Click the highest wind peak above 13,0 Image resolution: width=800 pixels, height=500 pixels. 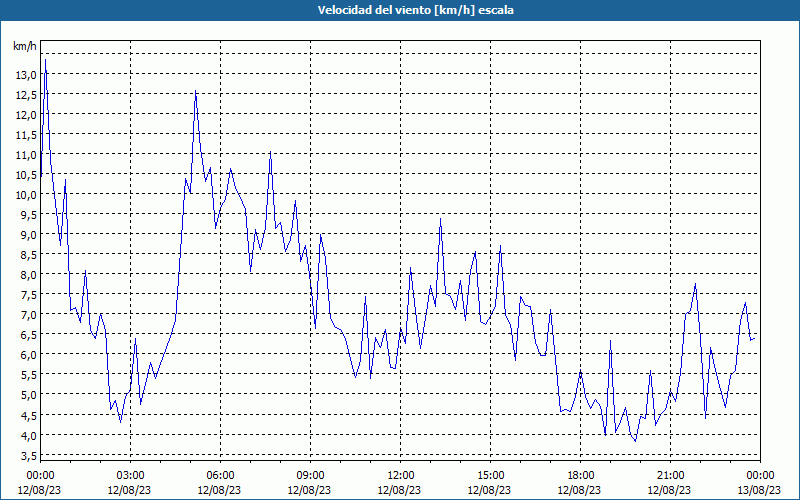click(45, 60)
